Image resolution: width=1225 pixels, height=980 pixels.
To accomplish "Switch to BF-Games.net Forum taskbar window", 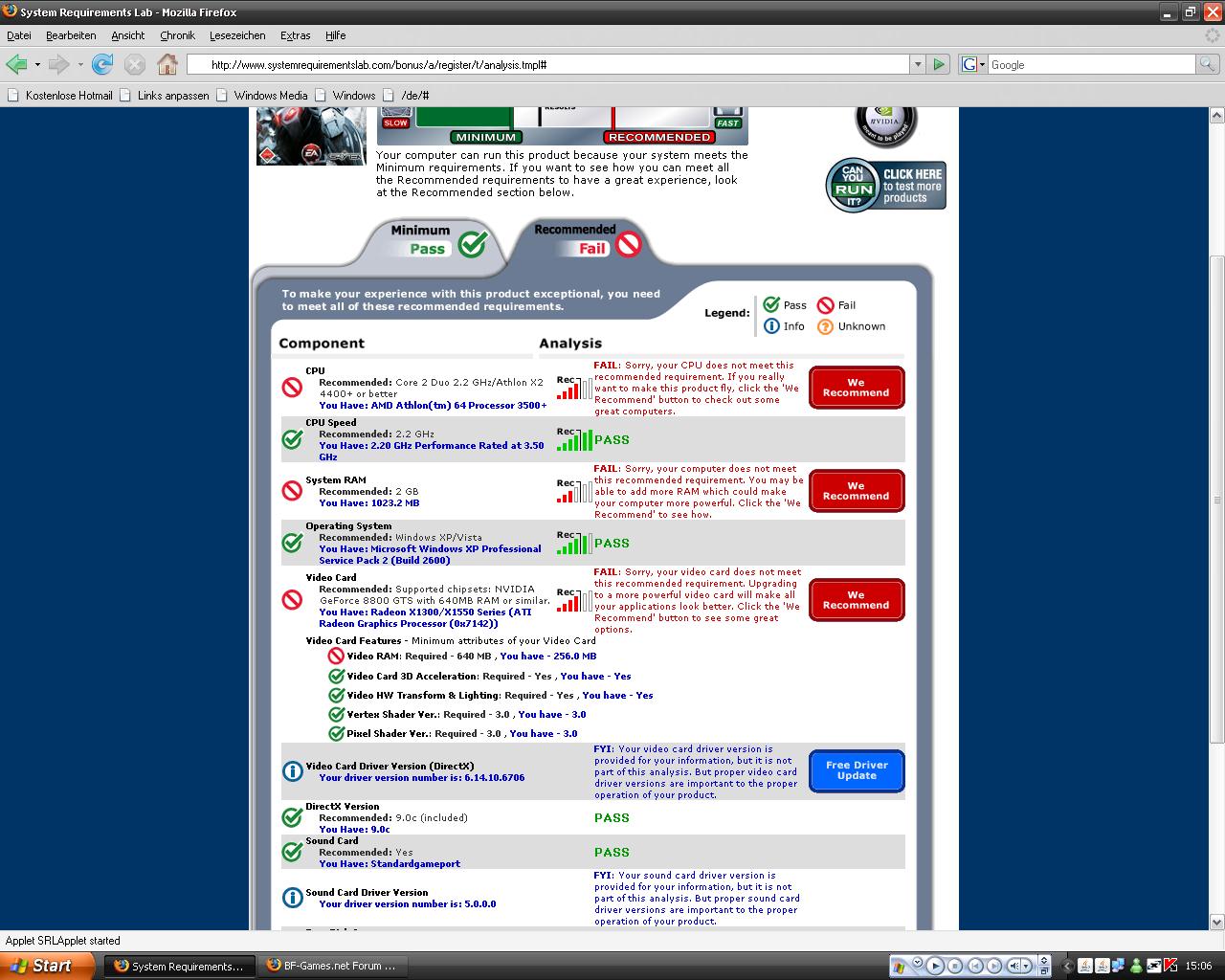I will click(332, 966).
